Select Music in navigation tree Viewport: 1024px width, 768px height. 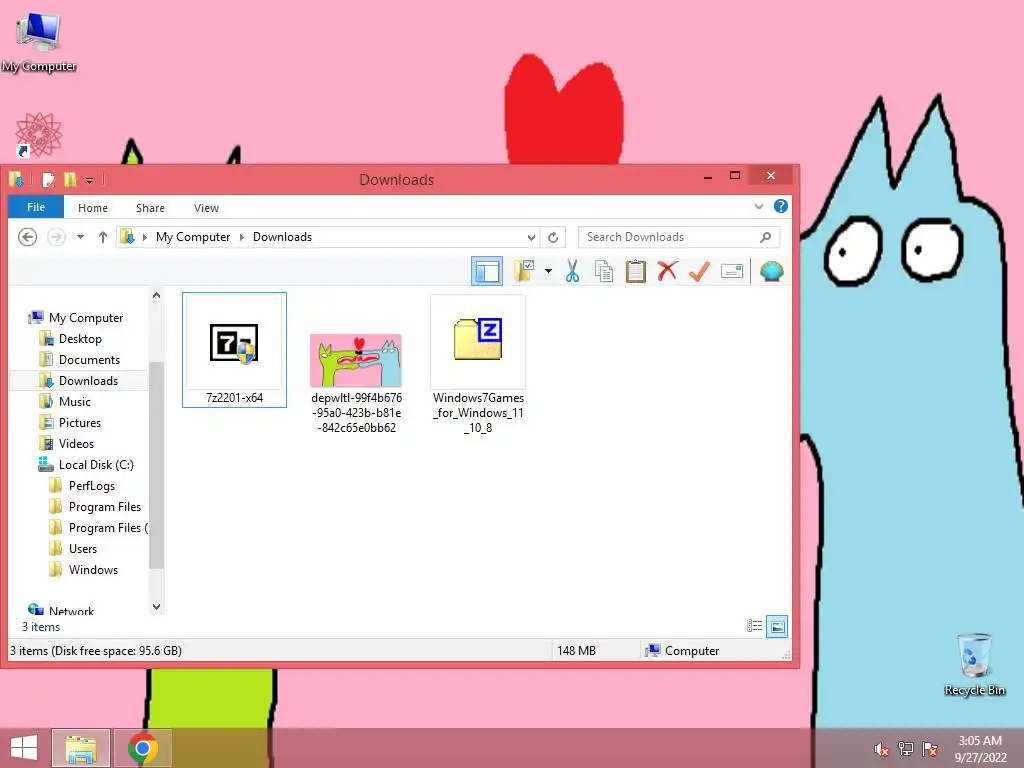[x=74, y=402]
